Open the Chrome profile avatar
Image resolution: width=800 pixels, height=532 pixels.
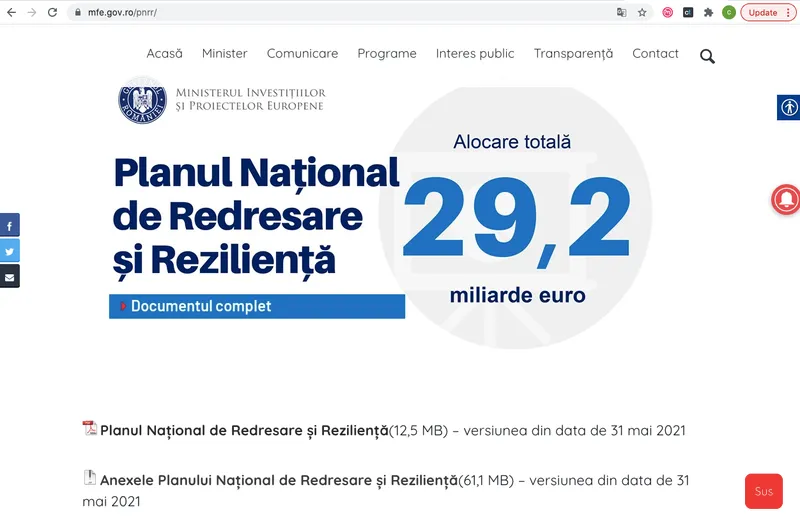point(729,13)
